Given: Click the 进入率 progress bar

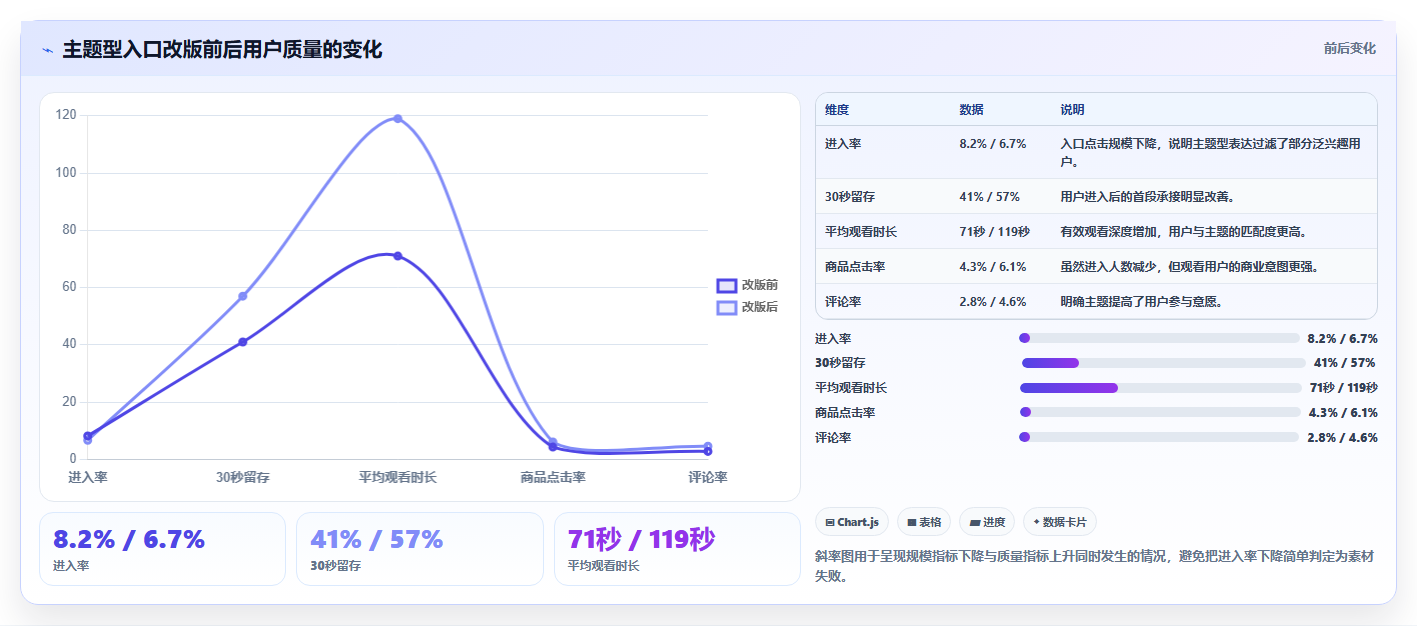Looking at the screenshot, I should (x=1159, y=338).
